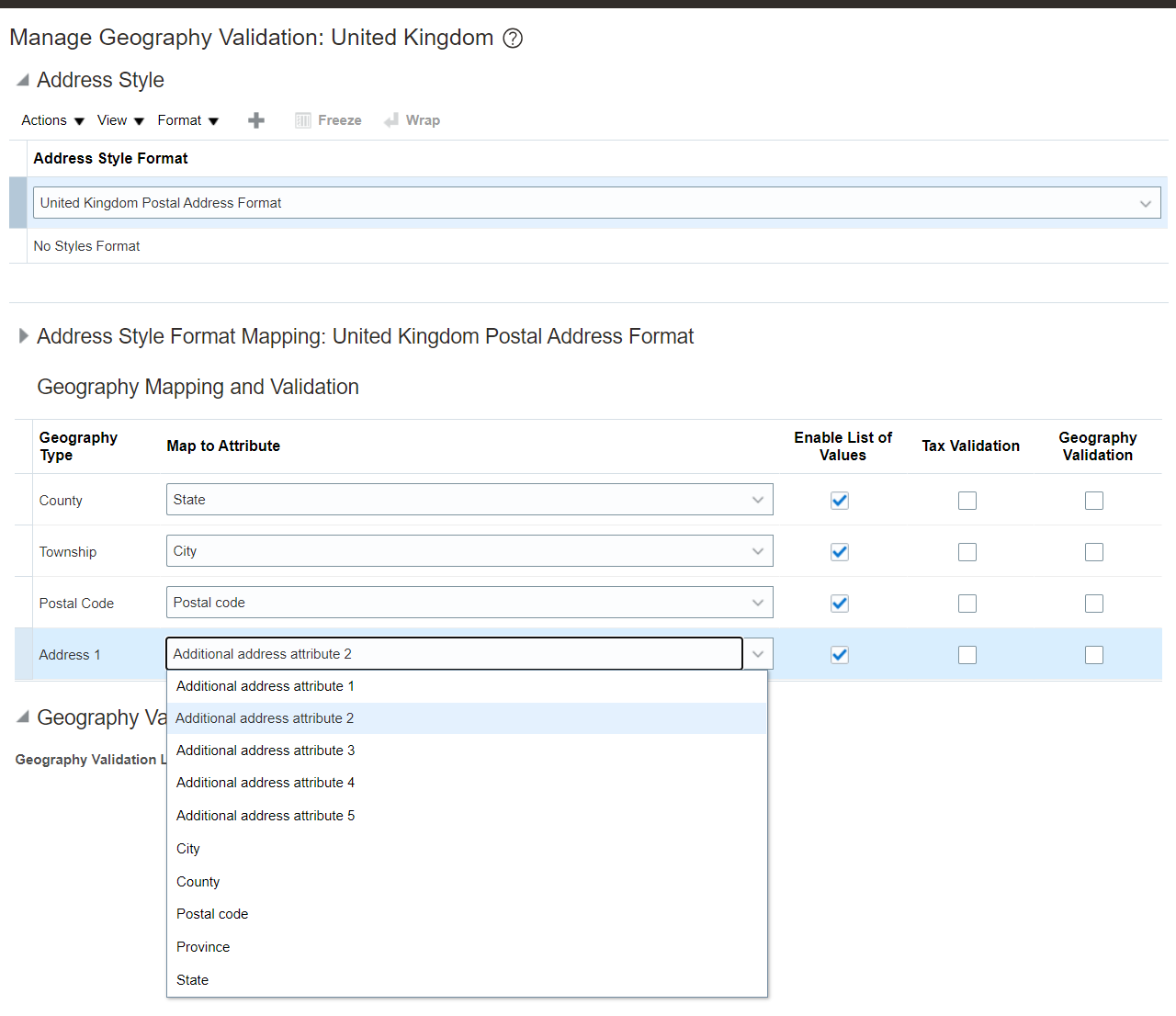
Task: Choose Postal code from dropdown list
Action: [x=467, y=914]
